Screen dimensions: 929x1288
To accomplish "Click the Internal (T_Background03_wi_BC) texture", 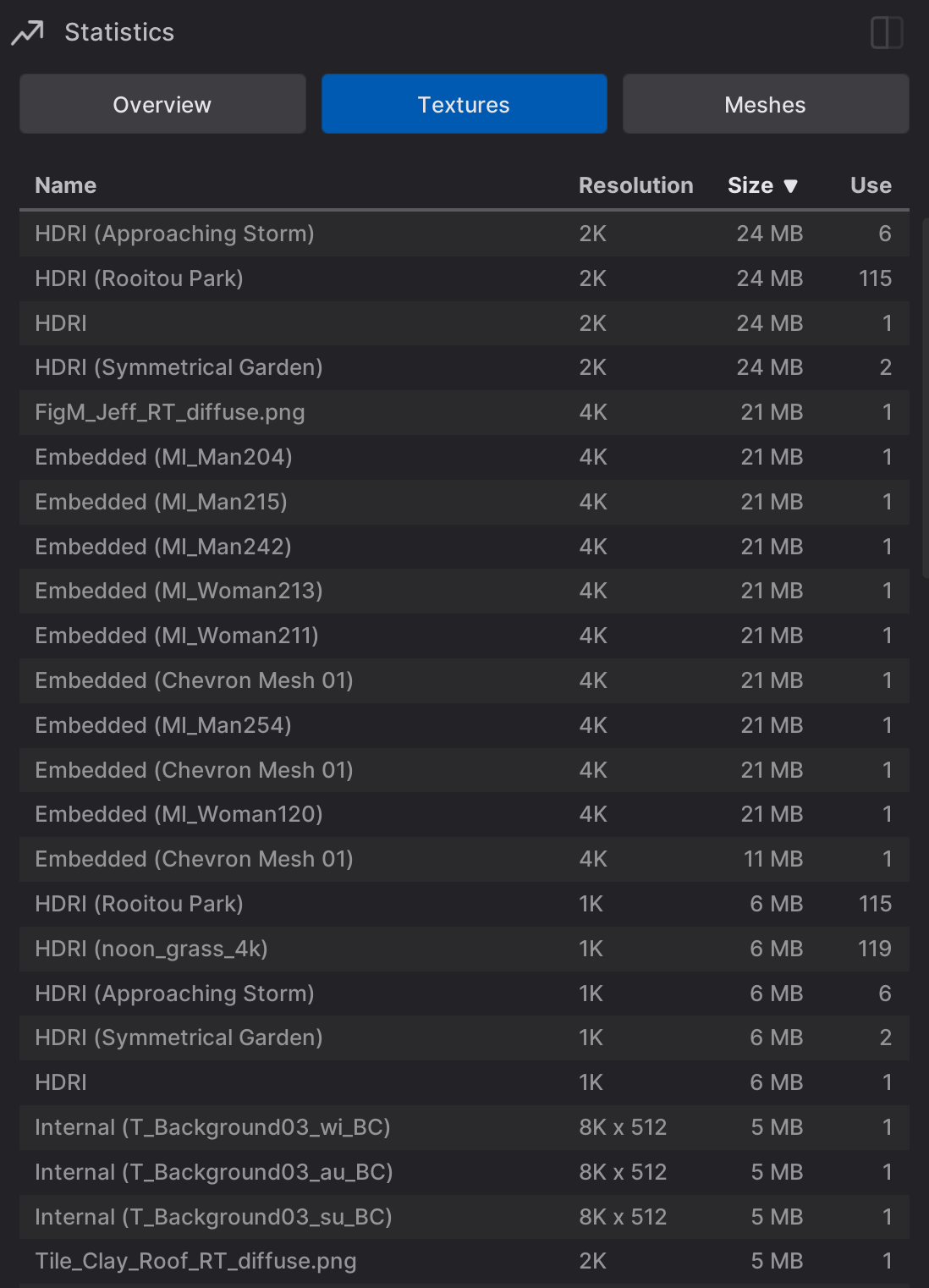I will (212, 1127).
